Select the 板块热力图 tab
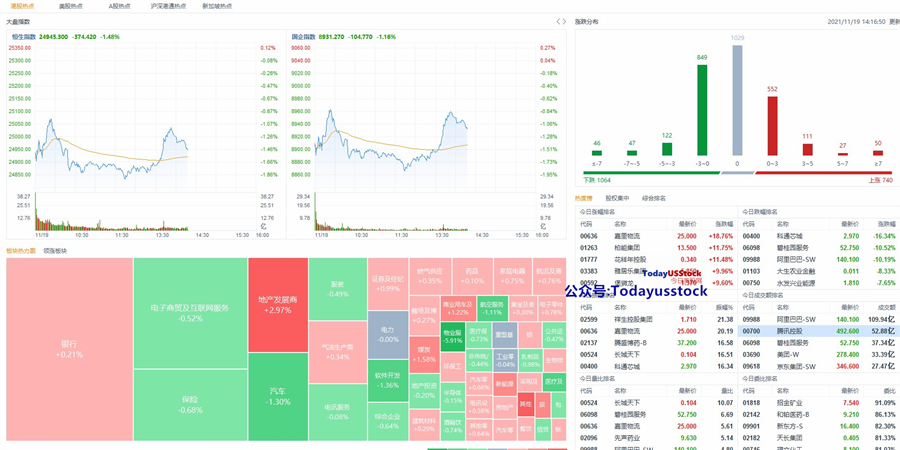900x450 pixels. tap(21, 251)
